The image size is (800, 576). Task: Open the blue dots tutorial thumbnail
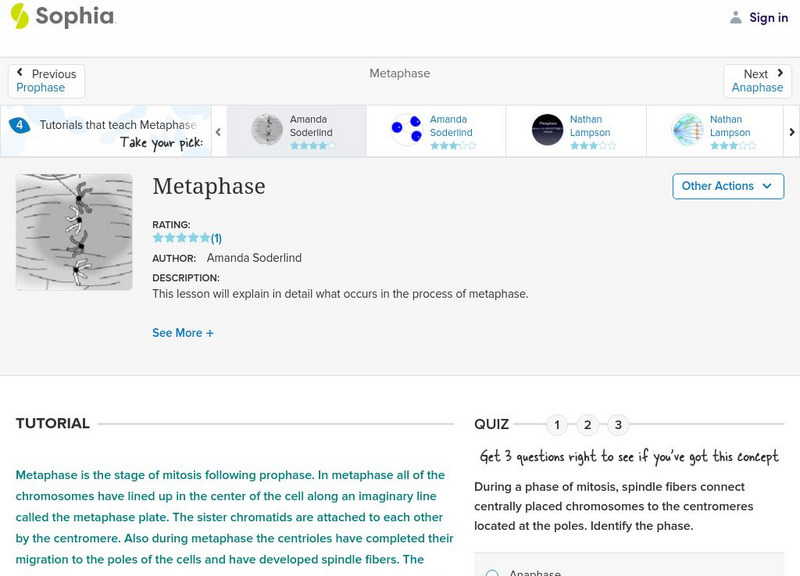(406, 130)
